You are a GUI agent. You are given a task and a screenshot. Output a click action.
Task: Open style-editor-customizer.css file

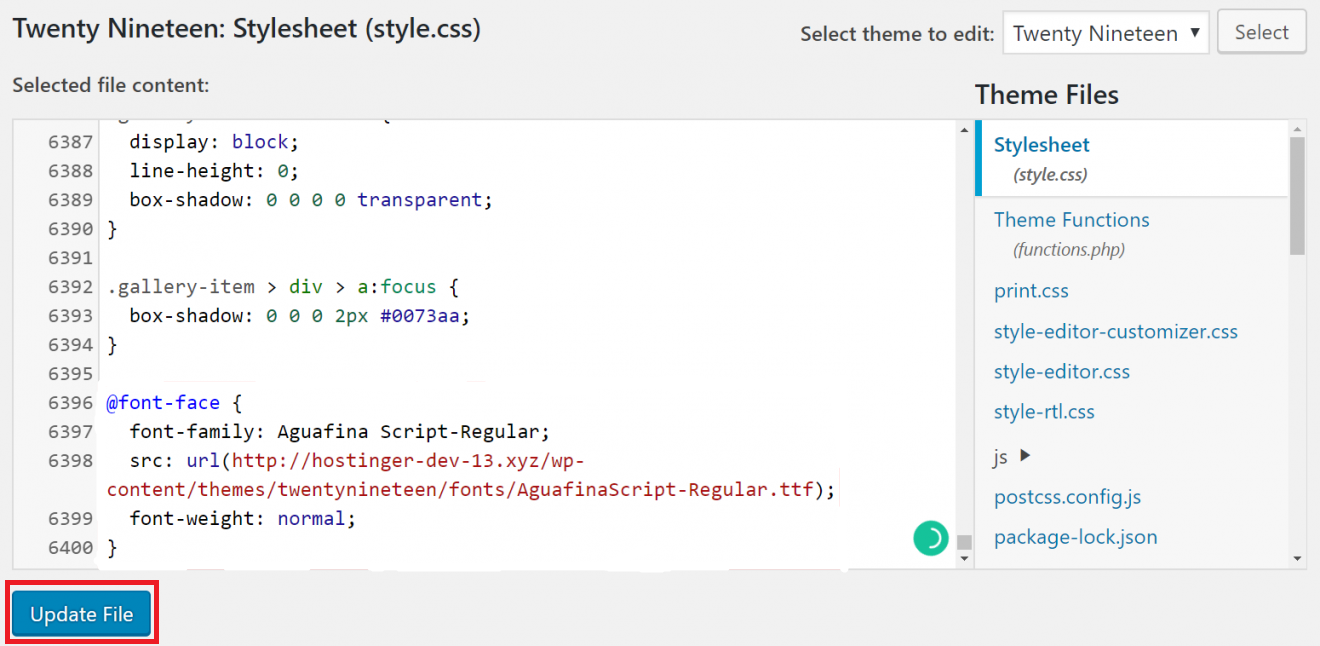pos(1115,331)
